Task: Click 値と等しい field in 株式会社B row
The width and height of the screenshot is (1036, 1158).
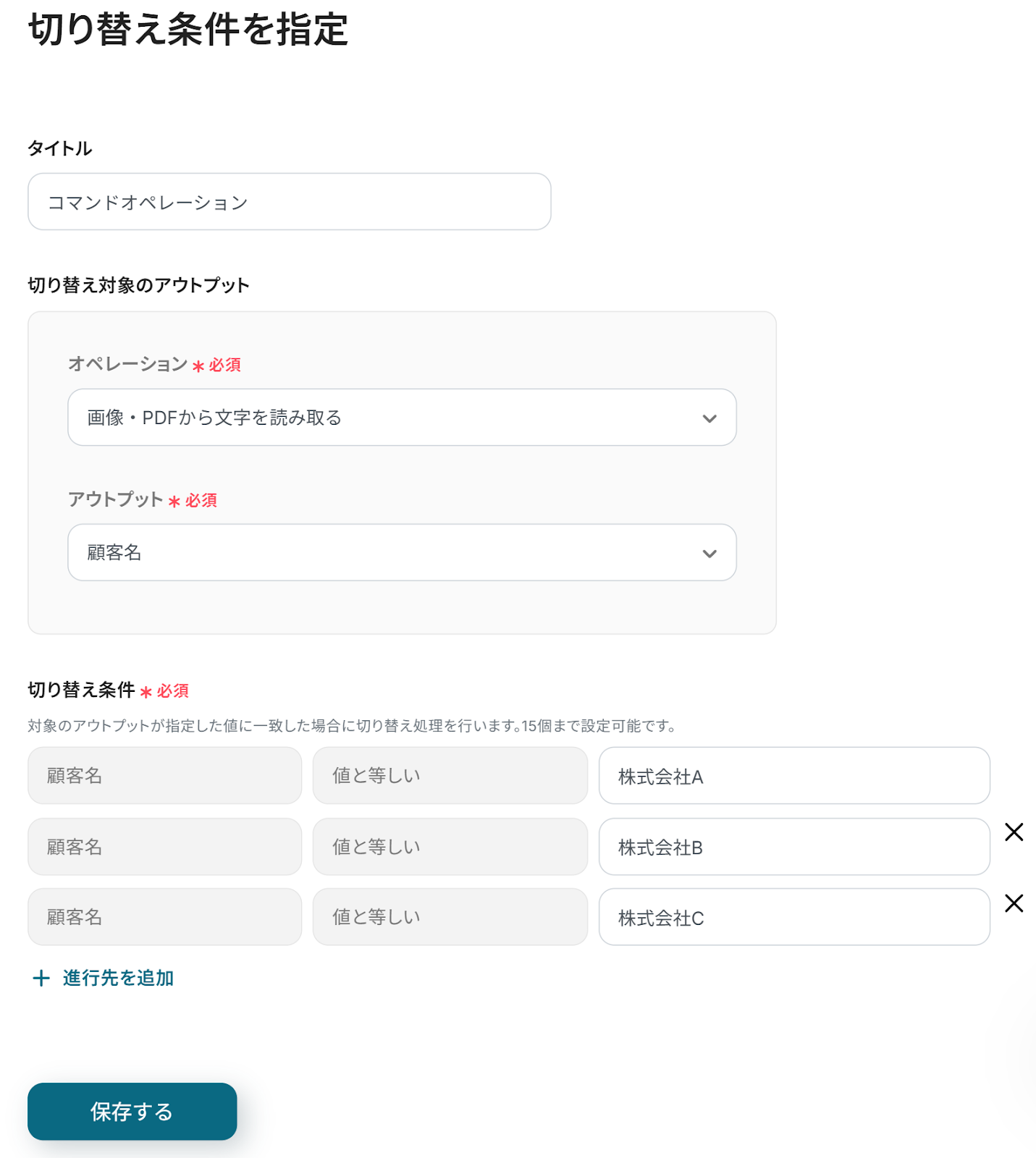Action: point(450,847)
